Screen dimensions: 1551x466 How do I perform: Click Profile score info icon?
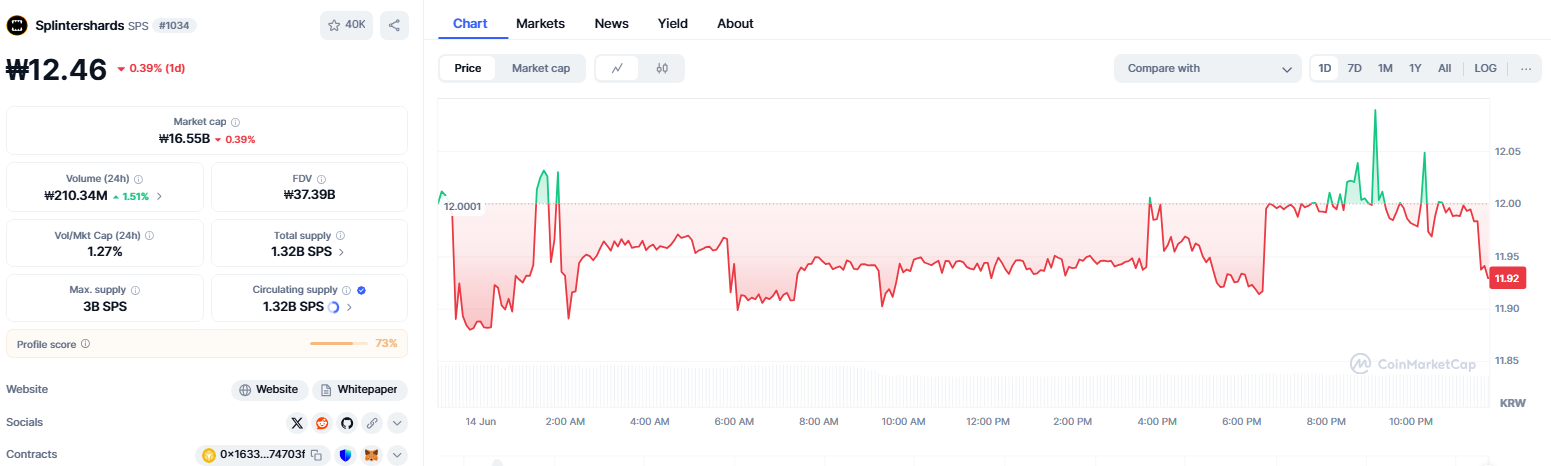[x=85, y=344]
